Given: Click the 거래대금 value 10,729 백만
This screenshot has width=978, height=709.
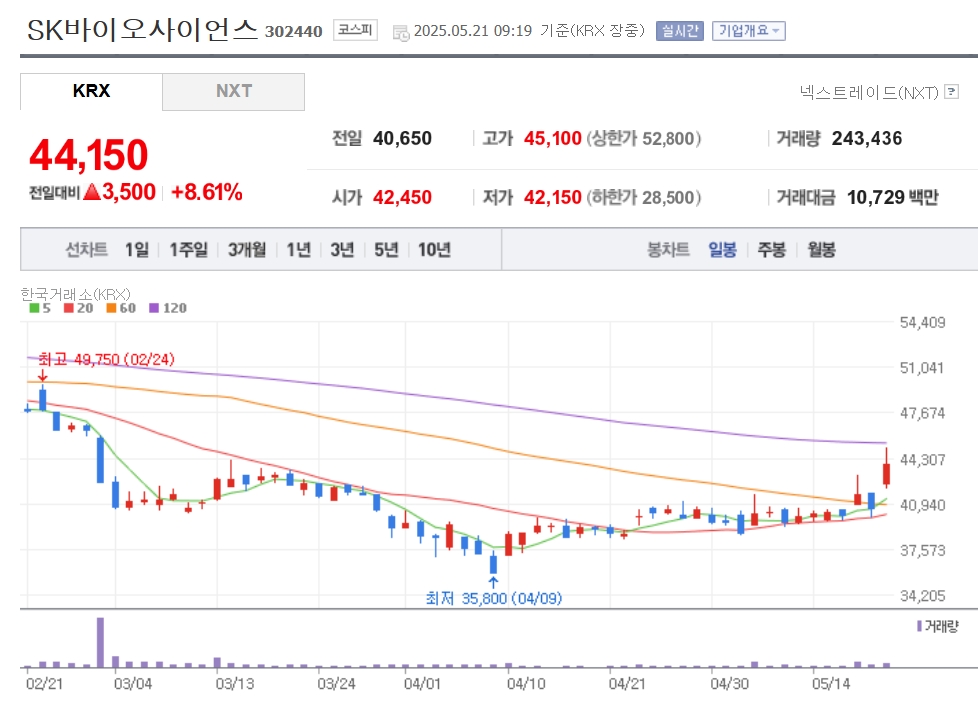Looking at the screenshot, I should tap(893, 197).
